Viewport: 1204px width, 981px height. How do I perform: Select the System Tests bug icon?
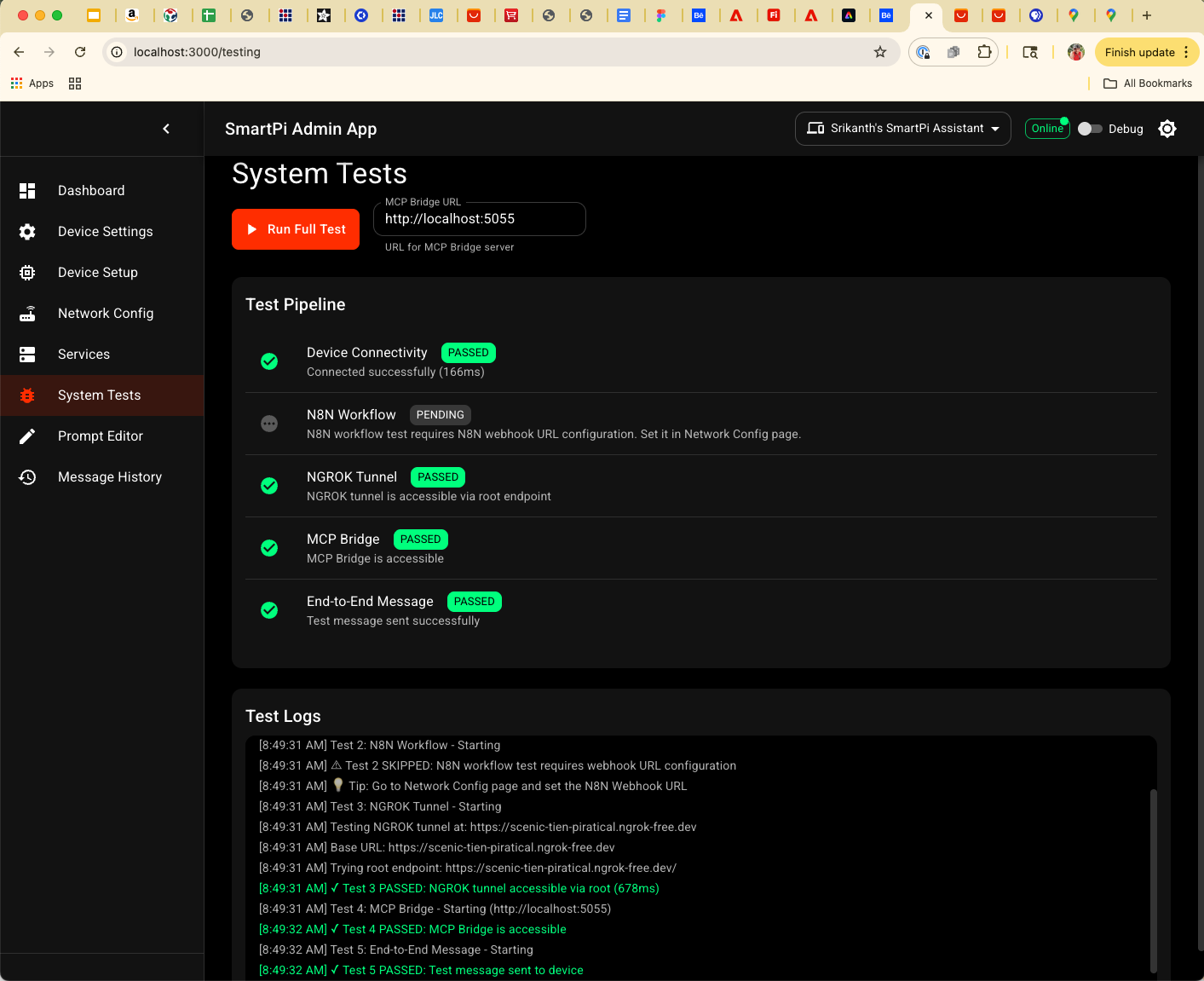(27, 395)
